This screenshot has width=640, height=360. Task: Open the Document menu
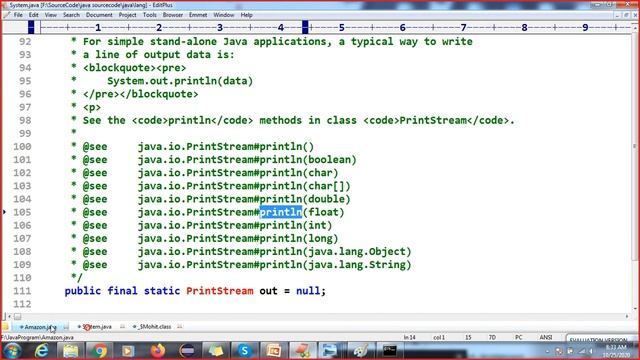pyautogui.click(x=99, y=15)
